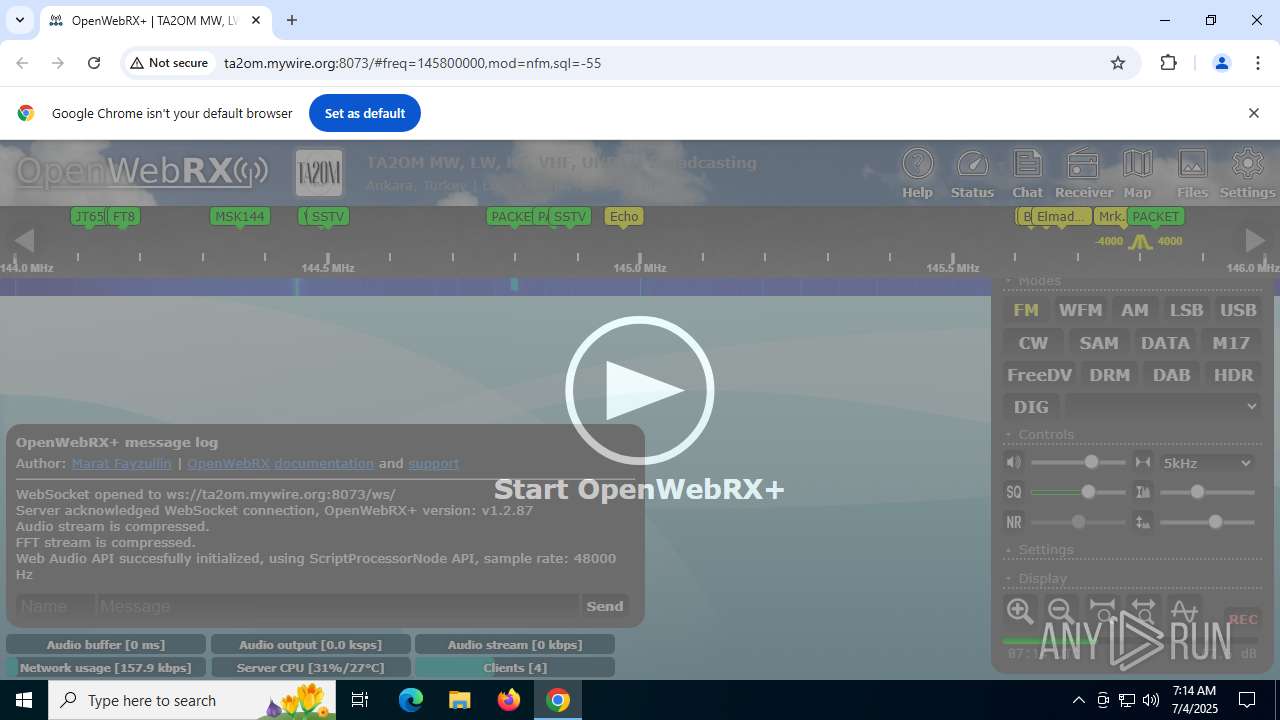Toggle the NR noise reduction button
Image resolution: width=1280 pixels, height=720 pixels.
tap(1014, 522)
